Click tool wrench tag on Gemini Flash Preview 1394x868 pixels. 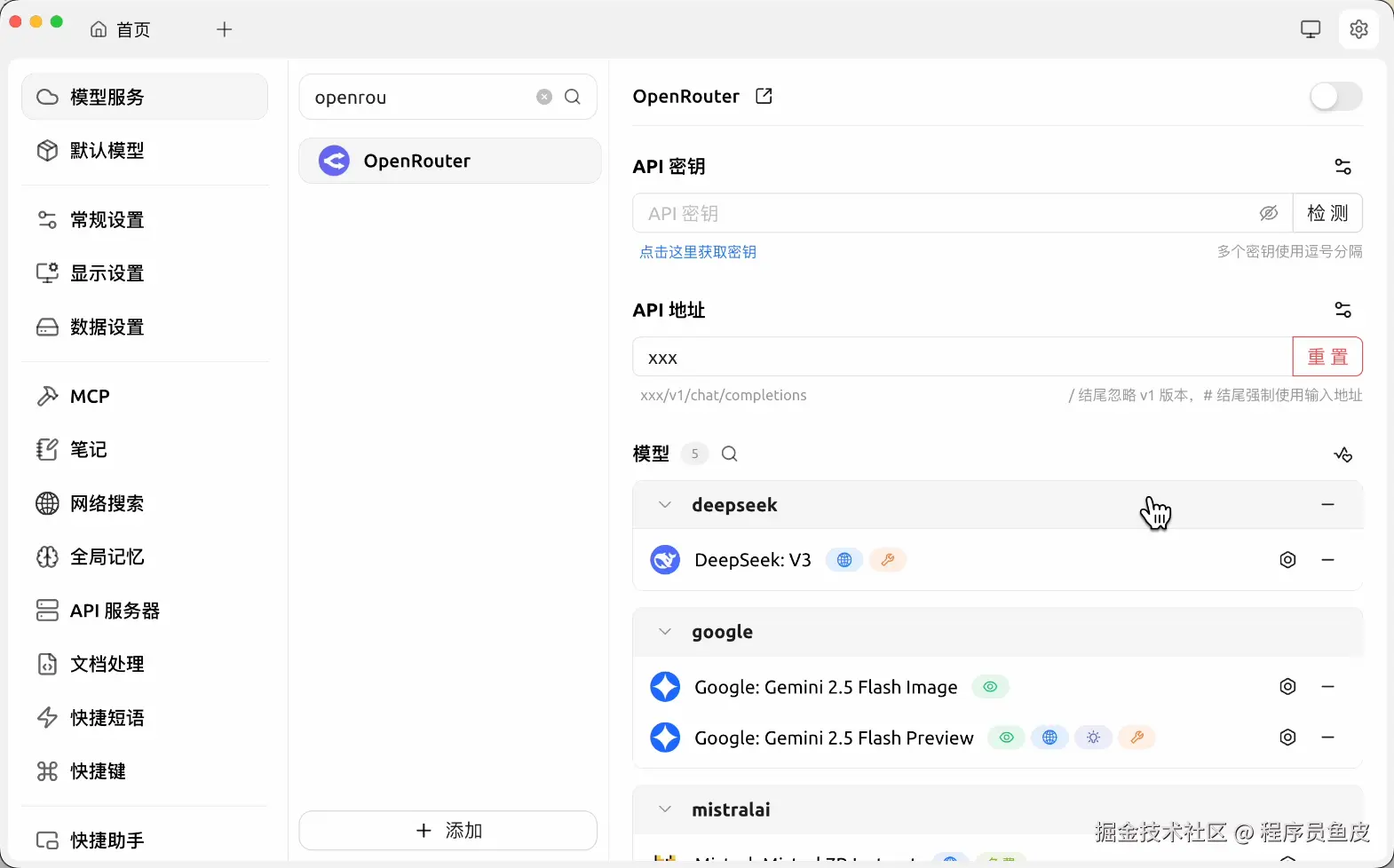click(1137, 738)
